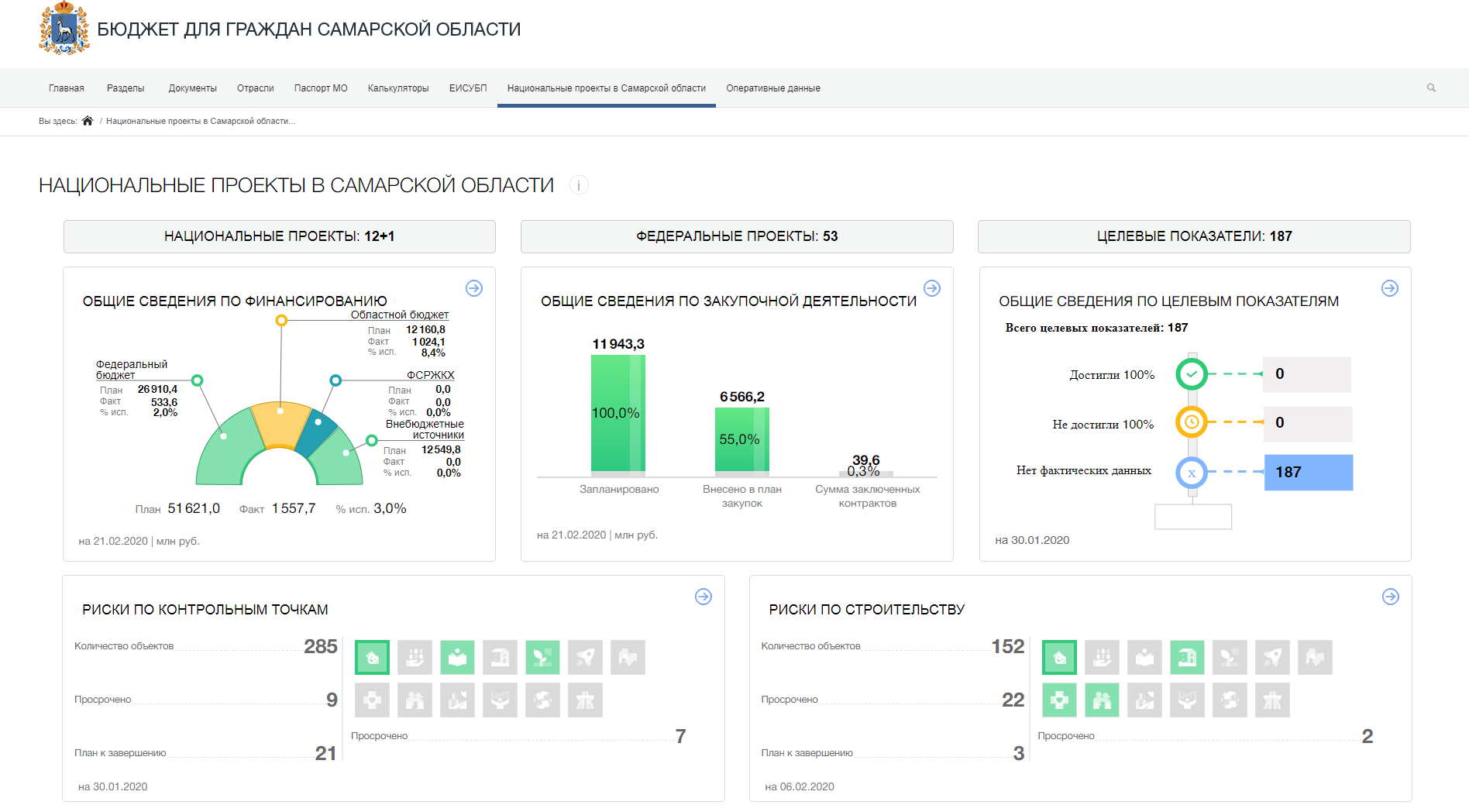Viewport: 1469px width, 812px height.
Task: Click the site title Бюджет для граждан
Action: 309,29
